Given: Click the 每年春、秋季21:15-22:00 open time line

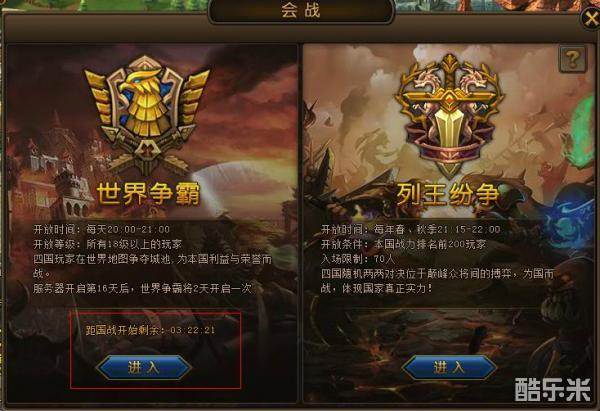Looking at the screenshot, I should [411, 230].
